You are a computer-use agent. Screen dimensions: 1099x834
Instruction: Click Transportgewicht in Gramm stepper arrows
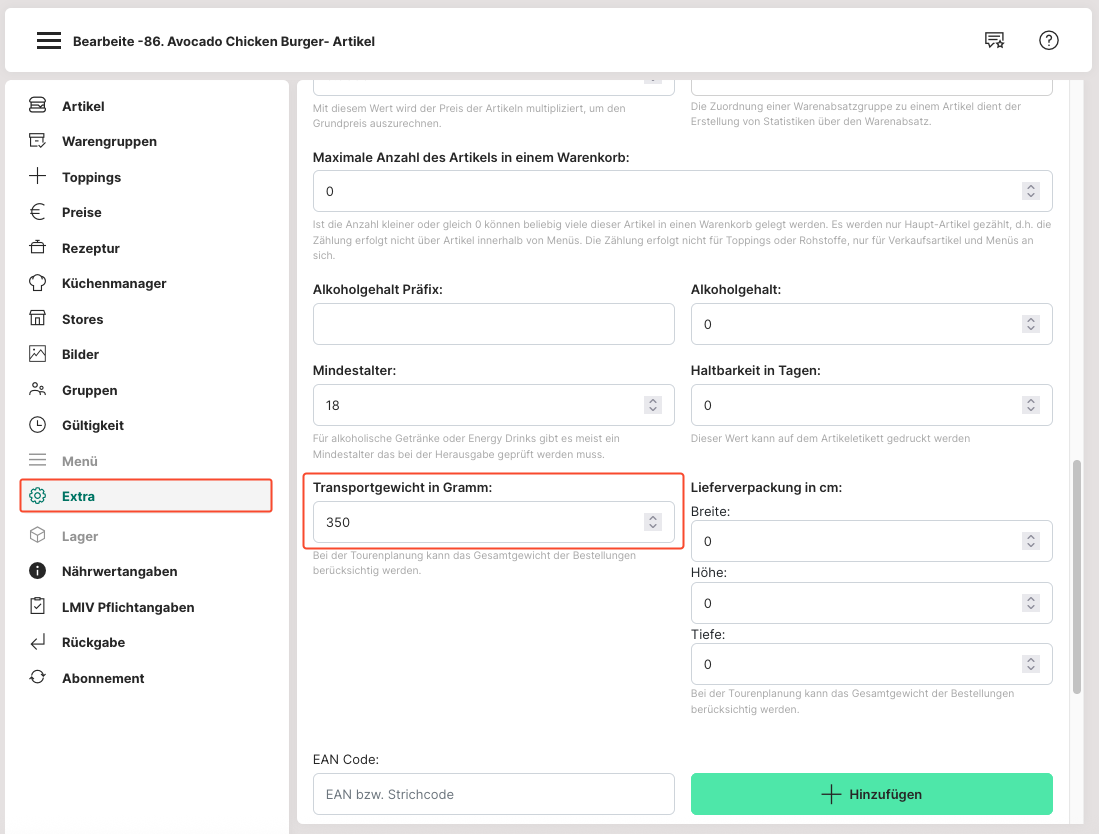point(653,522)
